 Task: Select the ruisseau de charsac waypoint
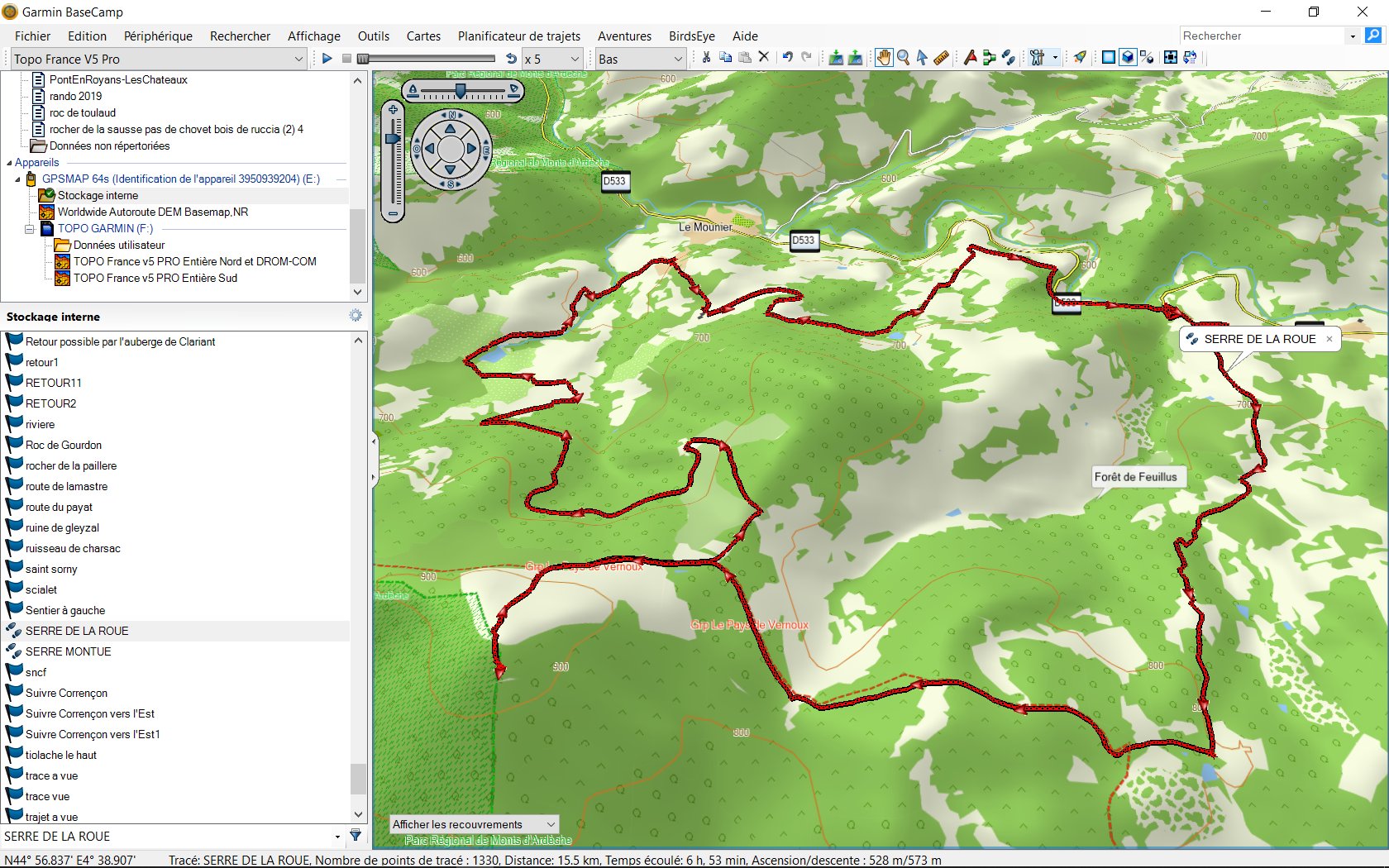click(73, 548)
